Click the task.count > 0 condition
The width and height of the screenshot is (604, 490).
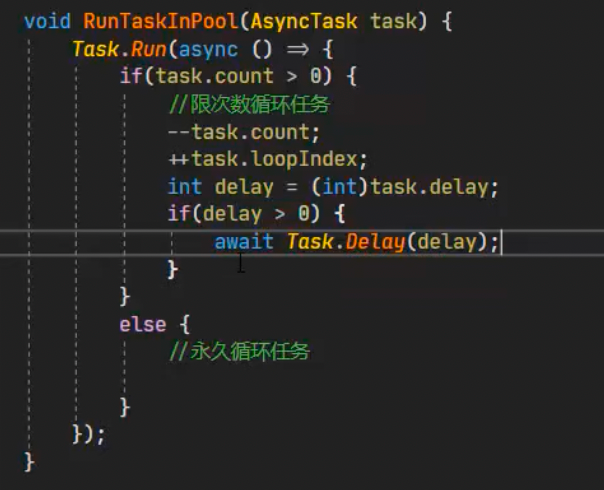[x=238, y=76]
